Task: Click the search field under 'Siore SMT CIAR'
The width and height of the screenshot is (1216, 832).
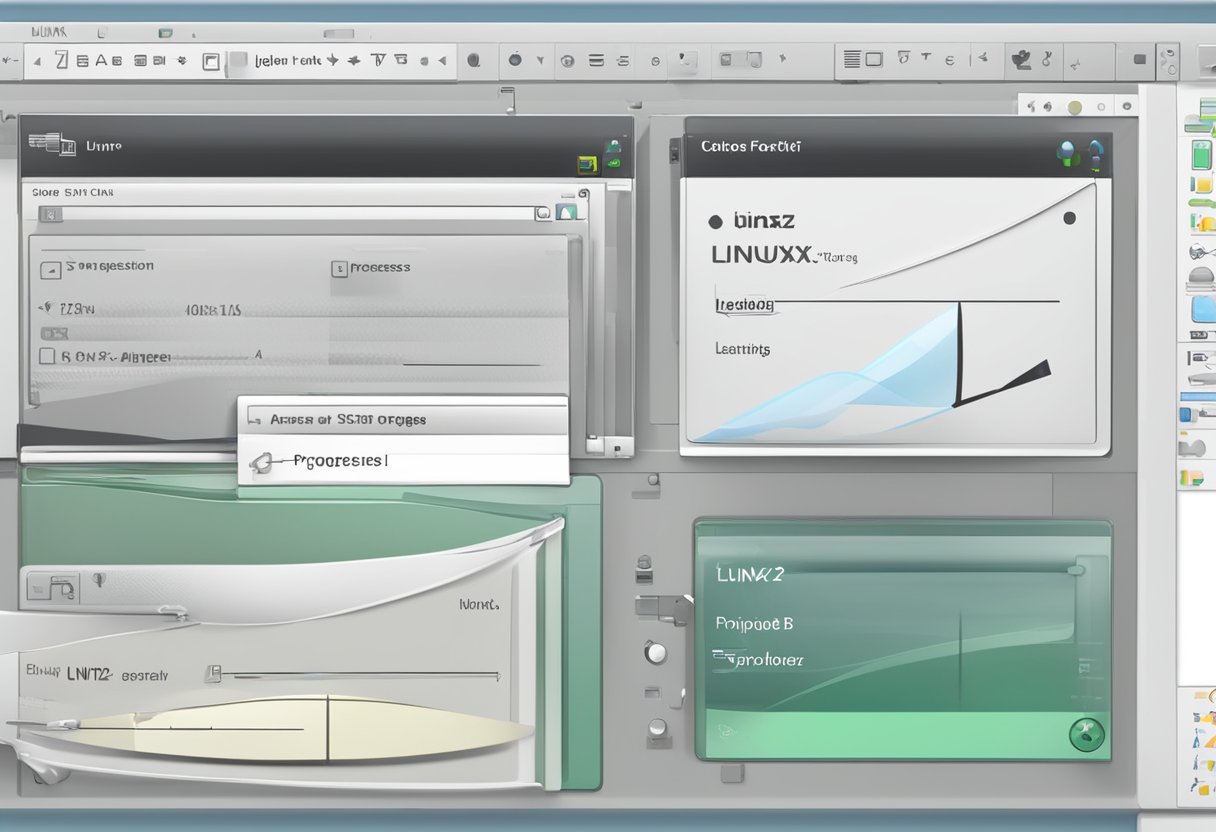Action: [293, 213]
